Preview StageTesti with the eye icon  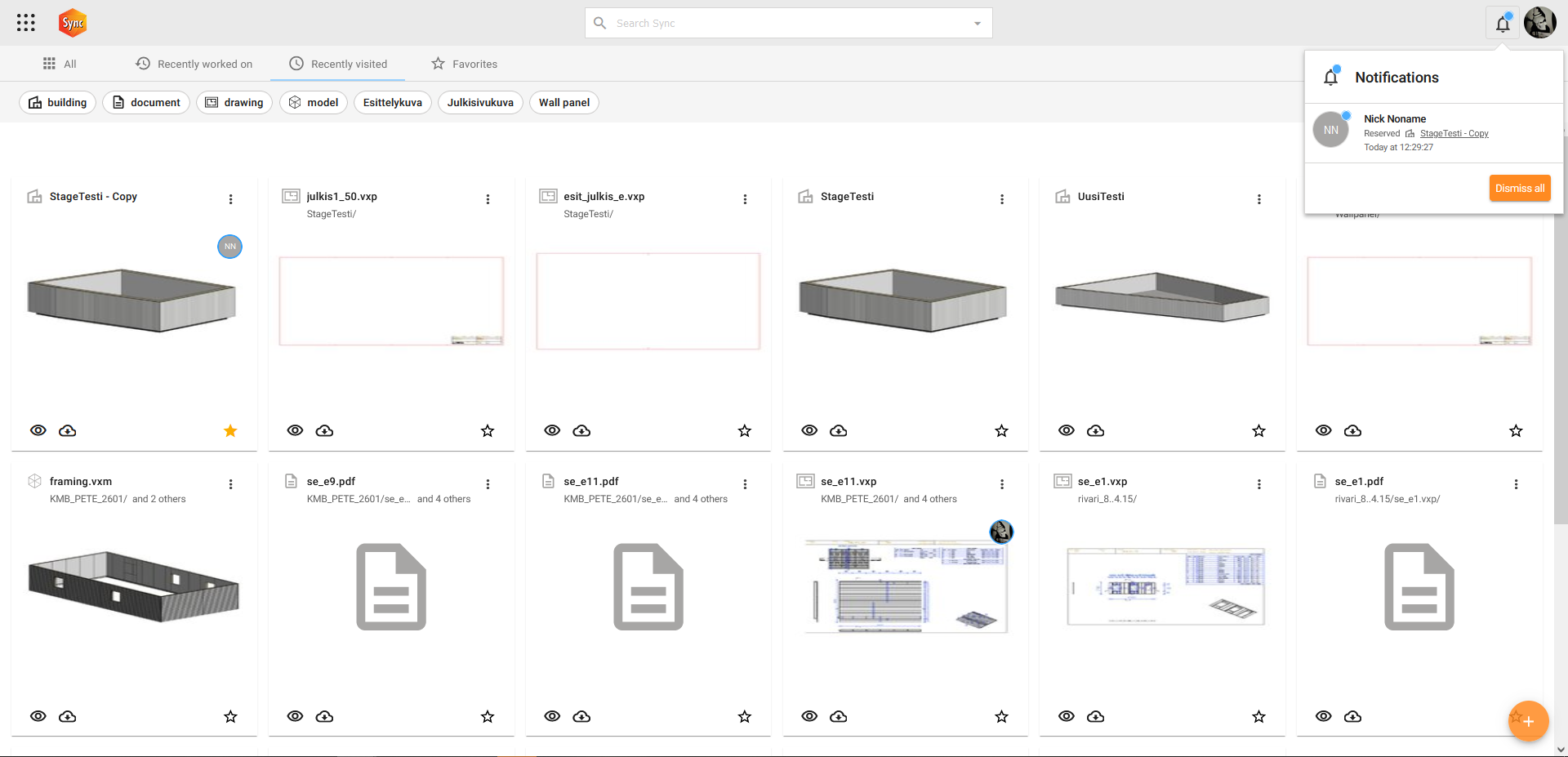pos(809,430)
